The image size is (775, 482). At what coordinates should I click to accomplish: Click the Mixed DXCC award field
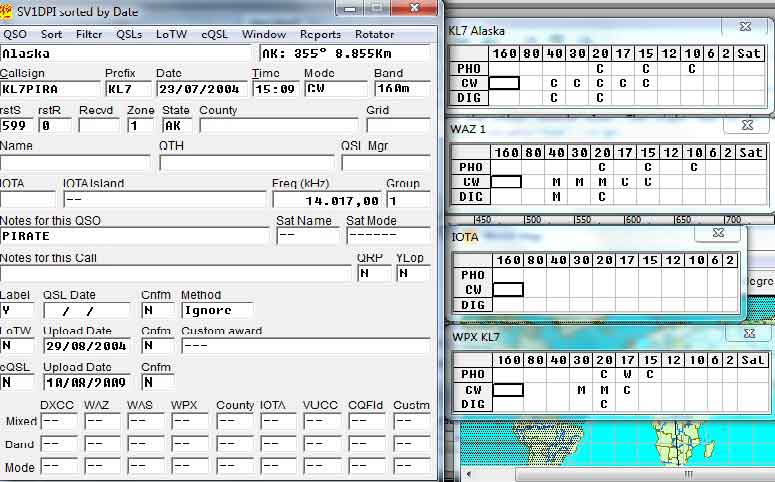[x=59, y=421]
